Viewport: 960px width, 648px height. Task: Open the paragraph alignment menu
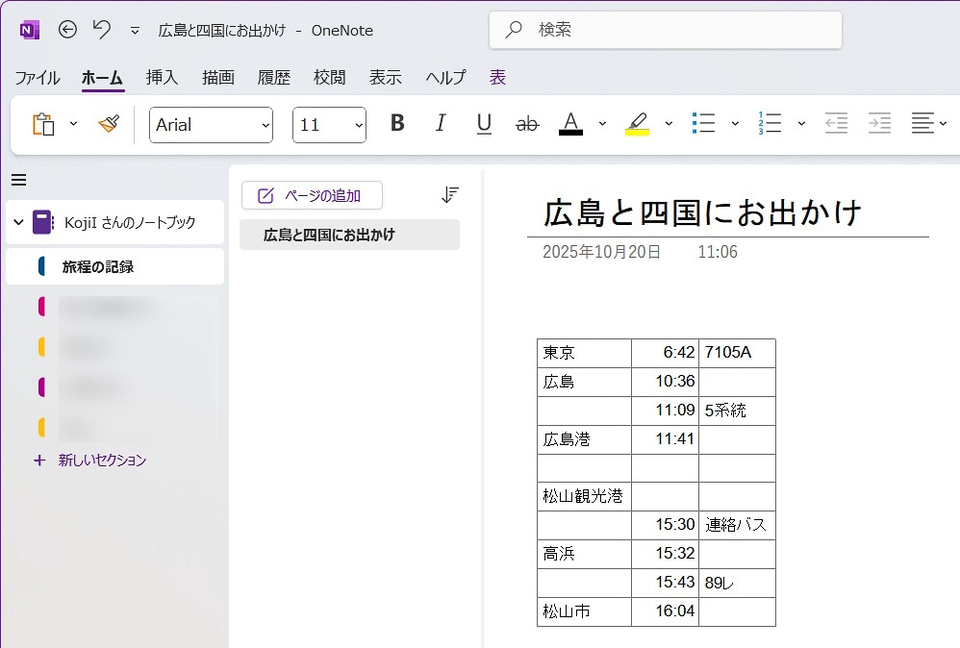click(928, 124)
